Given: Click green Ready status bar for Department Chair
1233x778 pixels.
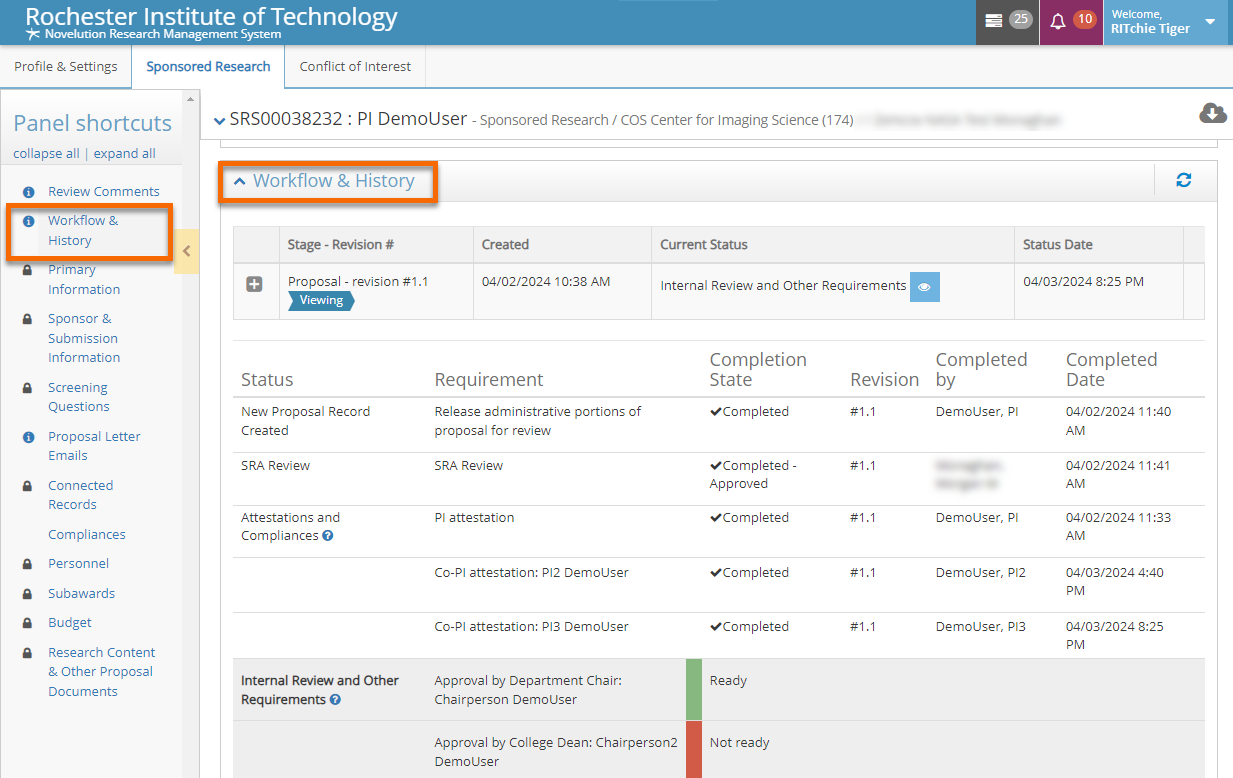Looking at the screenshot, I should 694,689.
